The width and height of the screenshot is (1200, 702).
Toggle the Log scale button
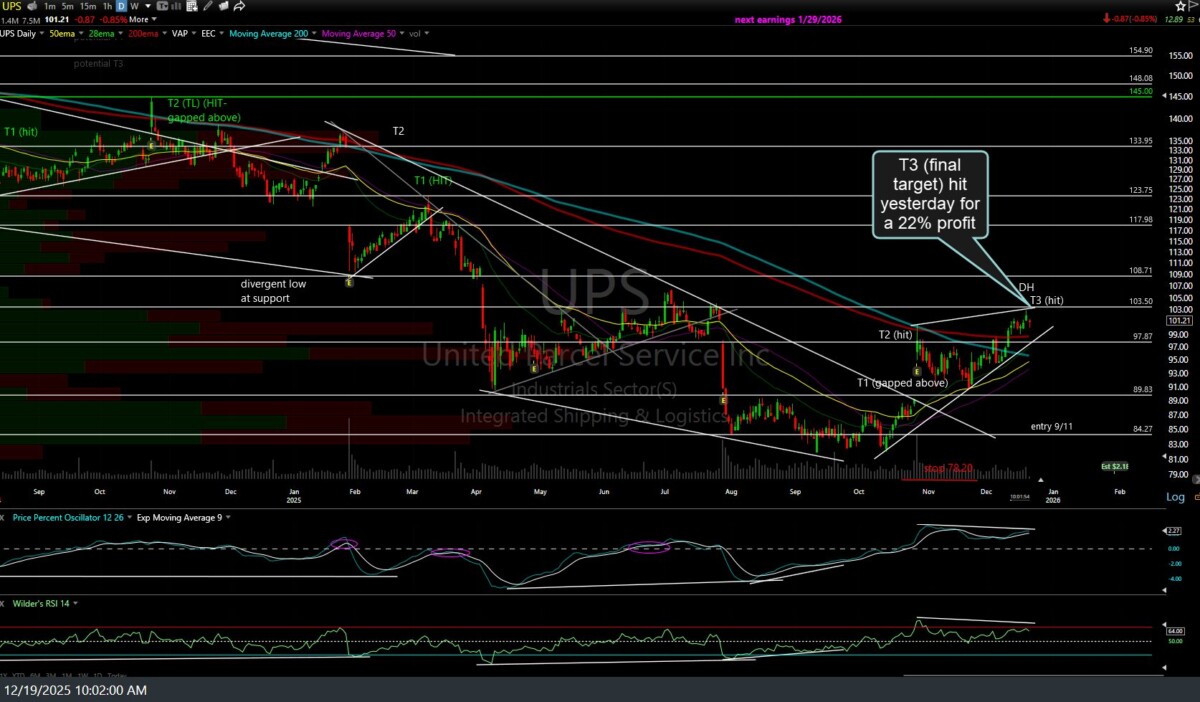1175,497
